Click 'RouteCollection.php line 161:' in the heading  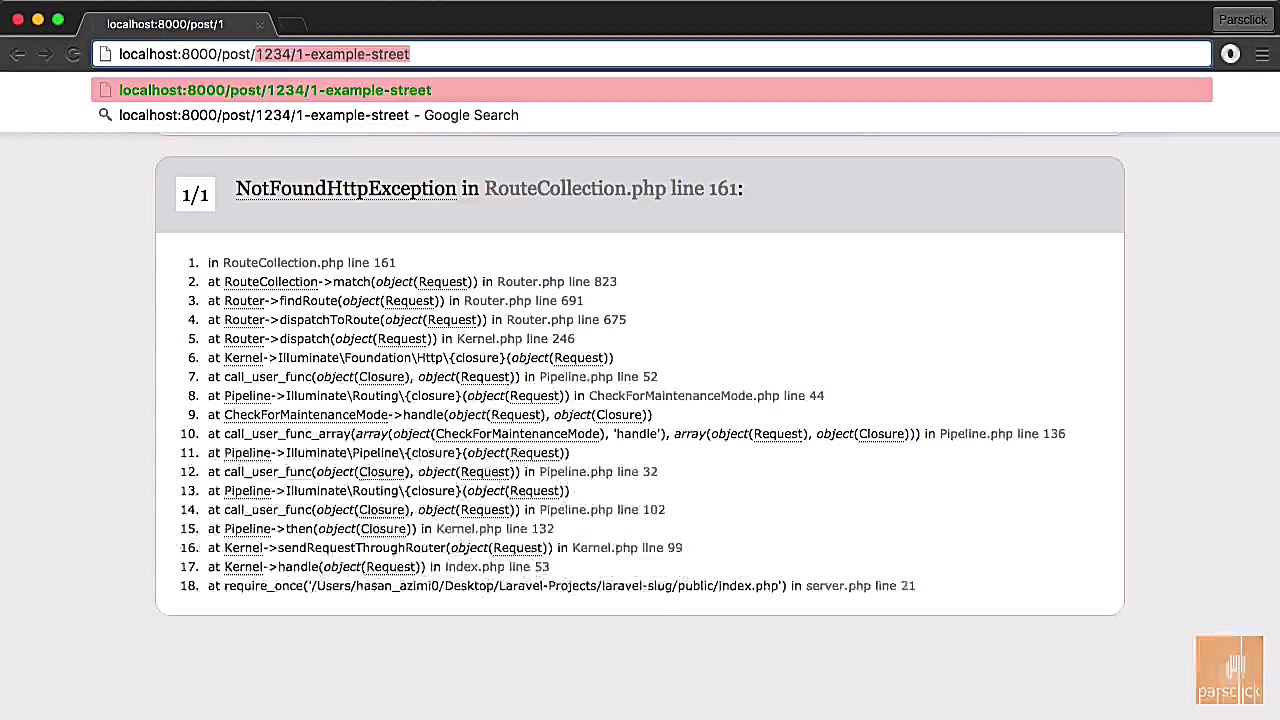(x=614, y=189)
